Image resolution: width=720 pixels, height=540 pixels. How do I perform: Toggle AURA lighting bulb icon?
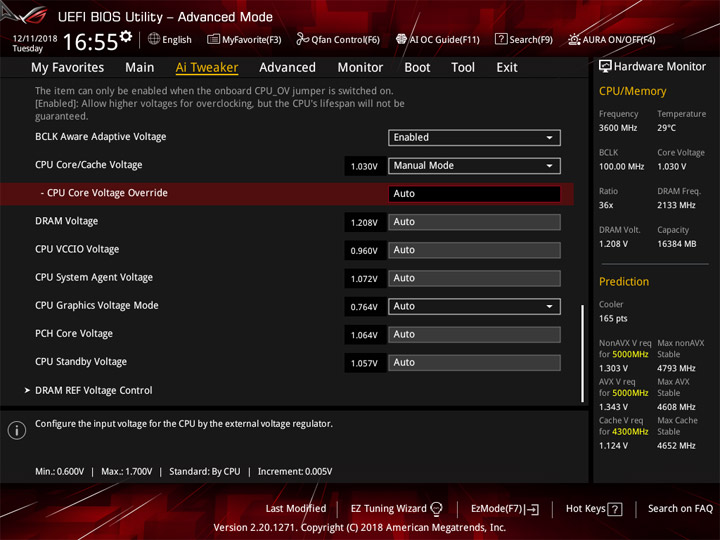(574, 39)
